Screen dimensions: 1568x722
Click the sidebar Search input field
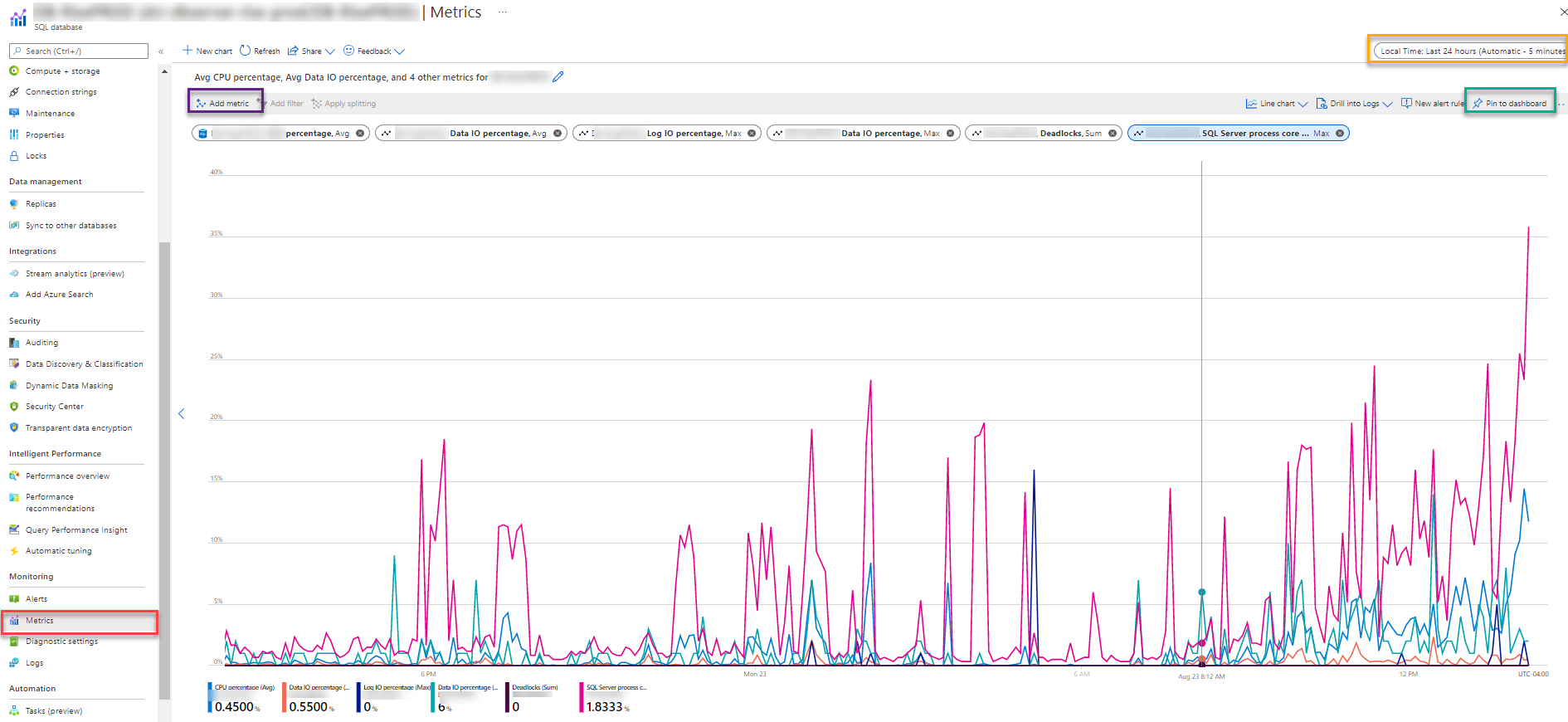tap(79, 51)
